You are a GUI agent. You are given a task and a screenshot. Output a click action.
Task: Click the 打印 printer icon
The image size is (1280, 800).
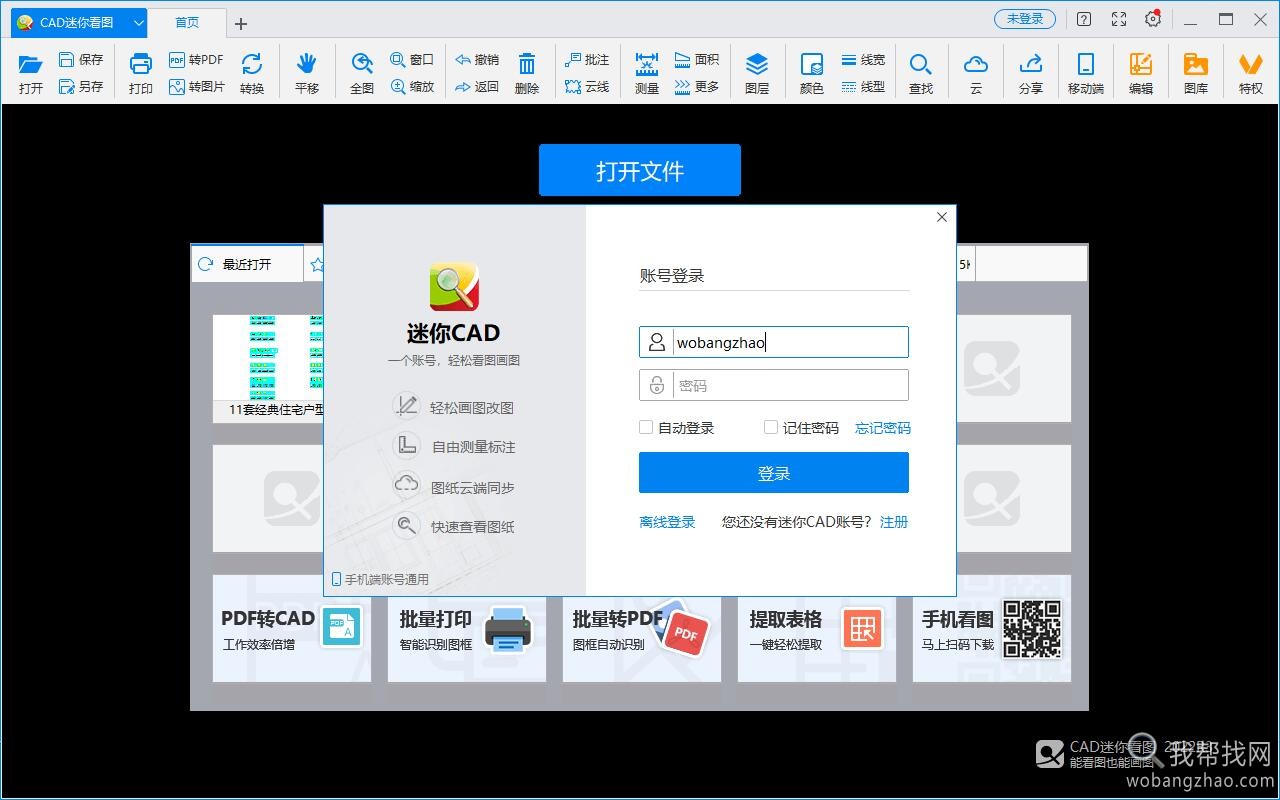coord(141,64)
